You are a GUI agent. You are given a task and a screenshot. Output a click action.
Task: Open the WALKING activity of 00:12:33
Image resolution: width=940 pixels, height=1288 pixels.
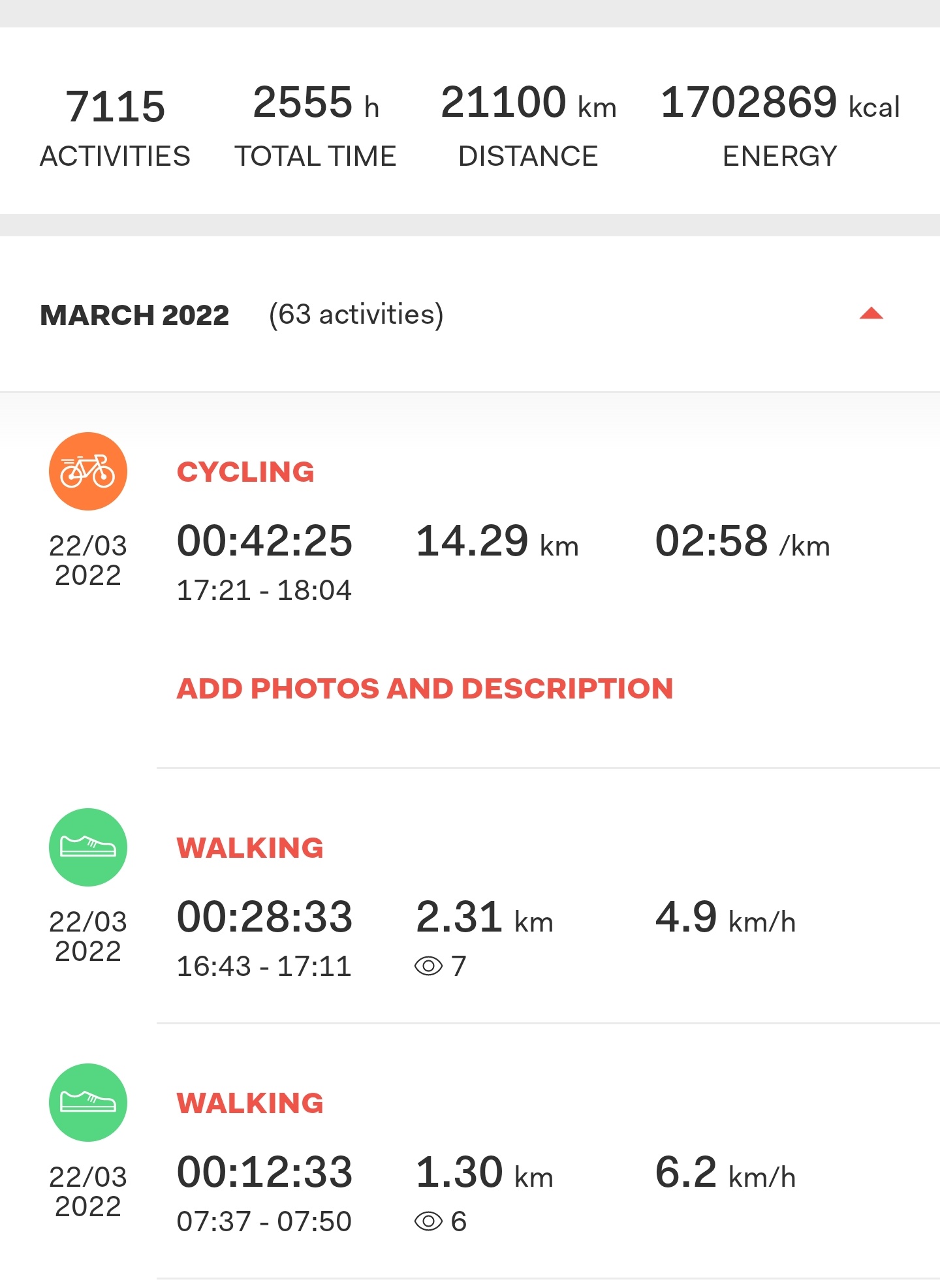coord(250,1103)
